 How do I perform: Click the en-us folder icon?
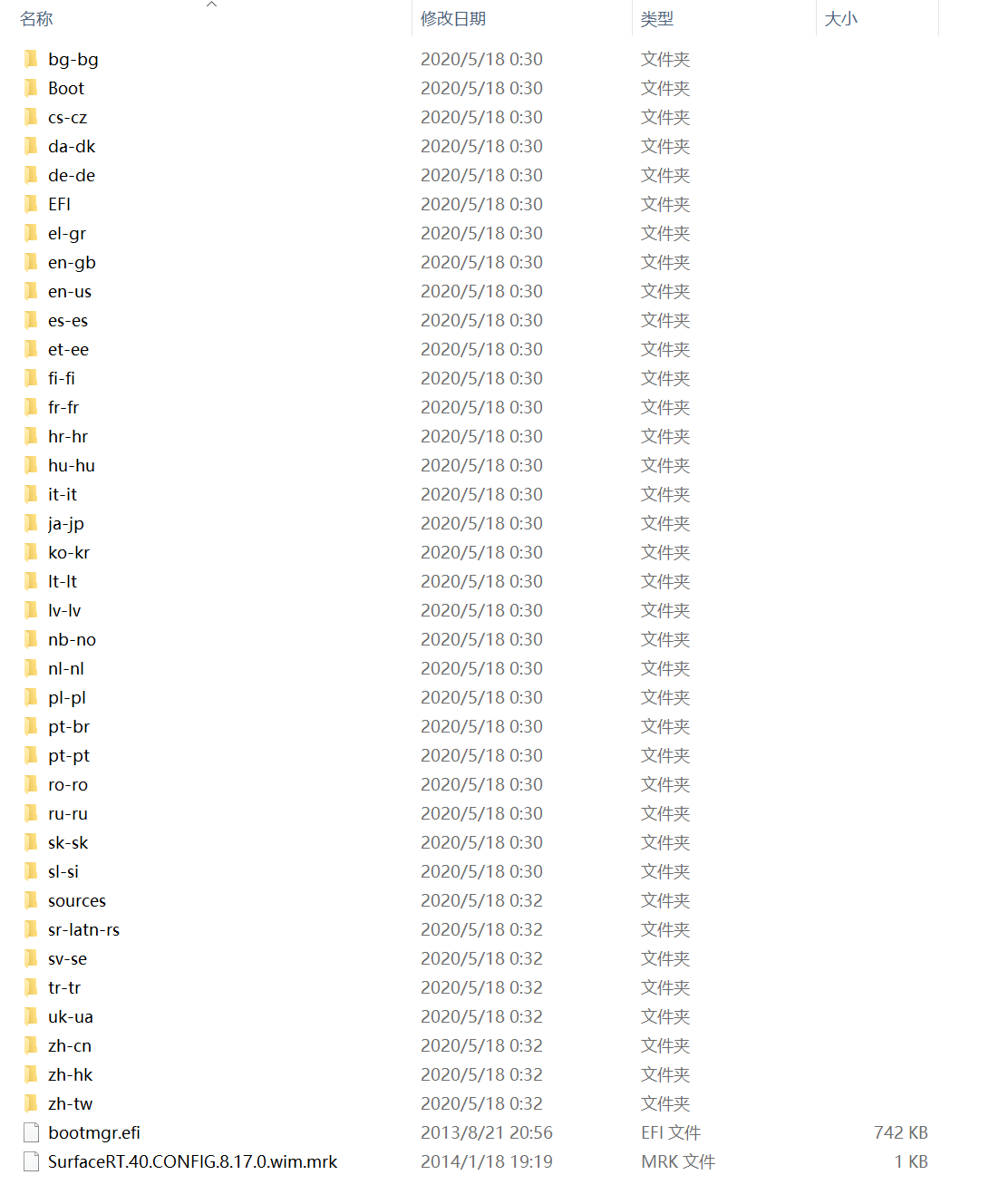pos(32,291)
